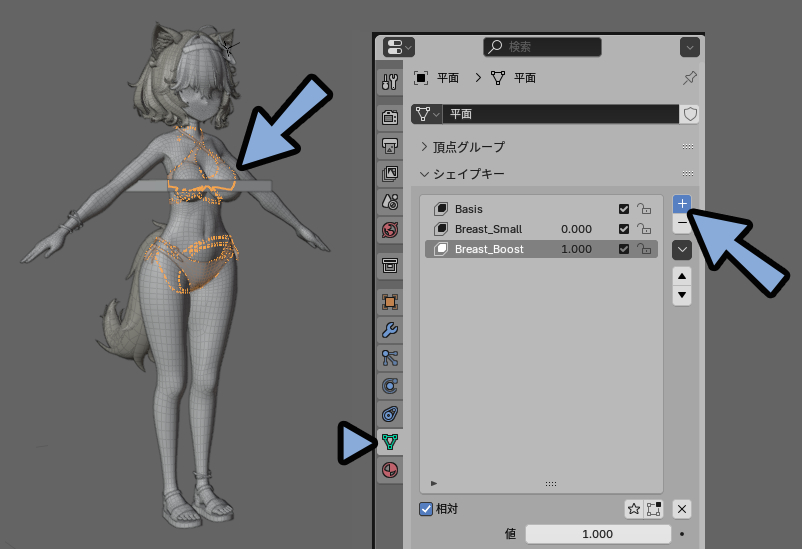Open the Material properties tab

point(390,470)
